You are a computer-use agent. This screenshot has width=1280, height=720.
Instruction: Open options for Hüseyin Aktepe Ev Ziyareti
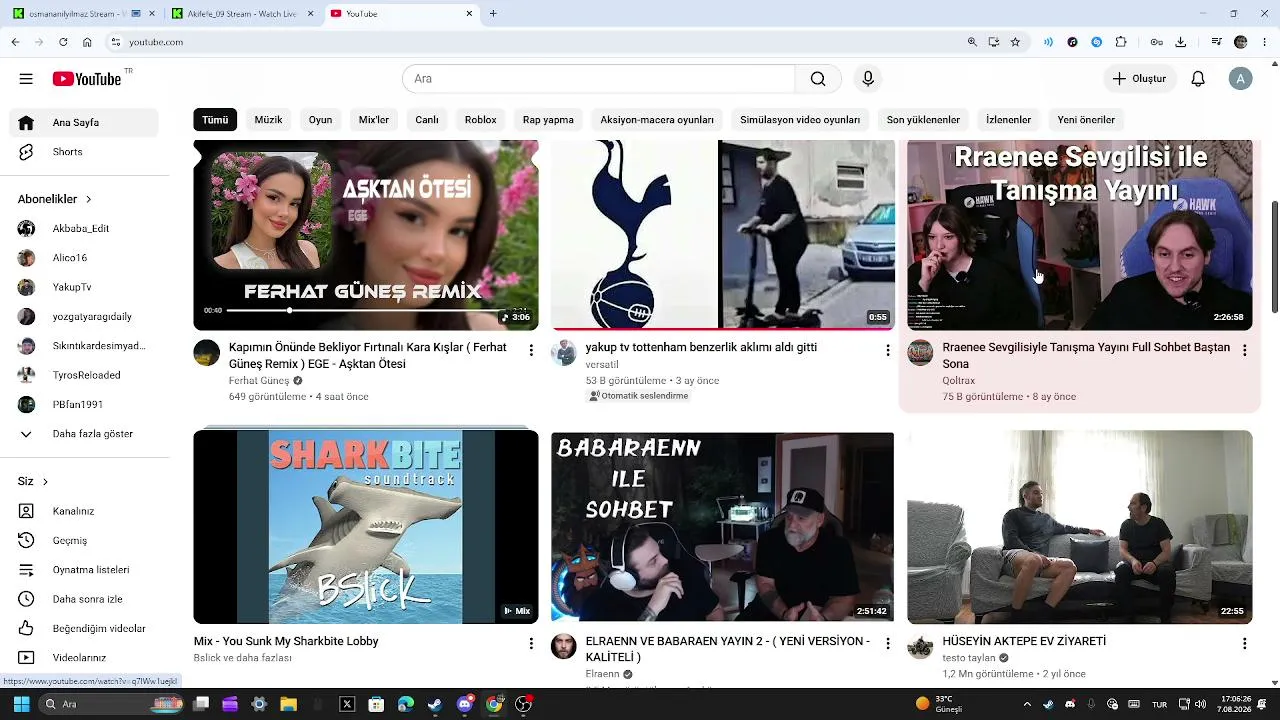1244,644
